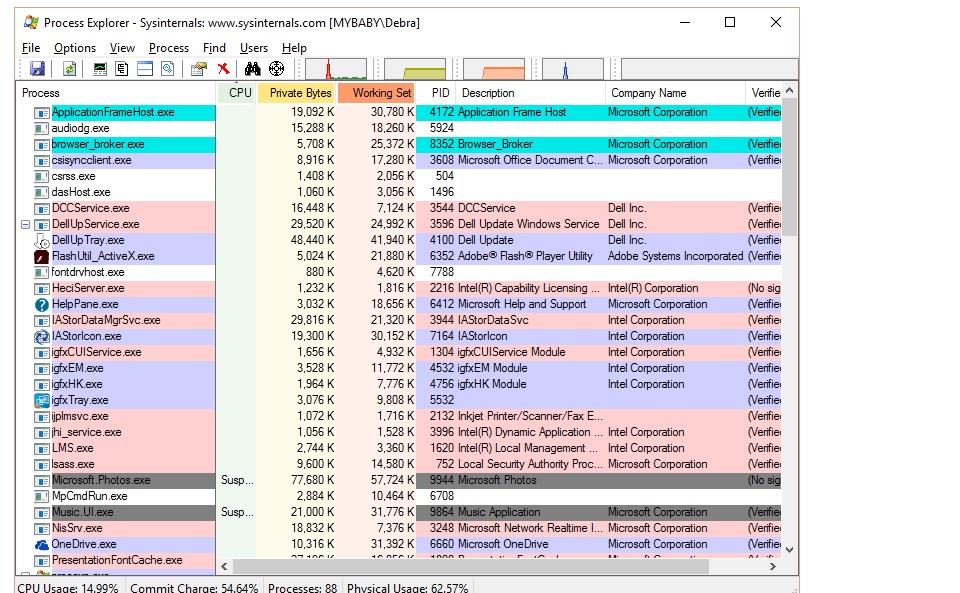Select the PresentationFontCache.exe process name
960x593 pixels.
point(117,560)
